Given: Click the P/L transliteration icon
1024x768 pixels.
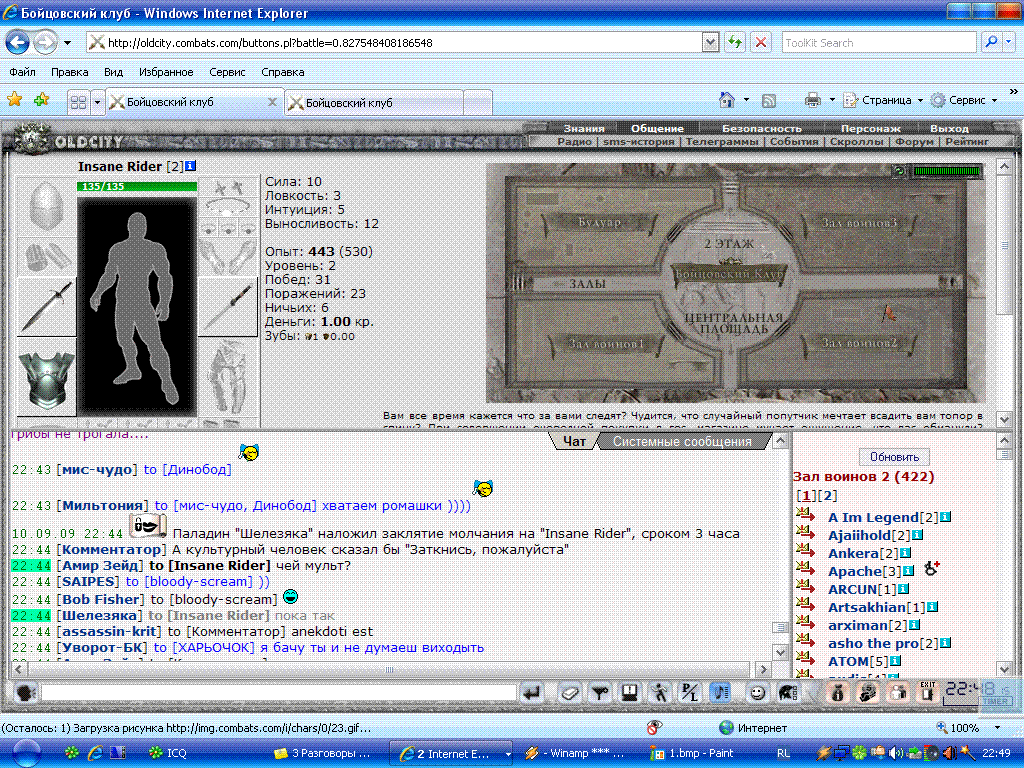Looking at the screenshot, I should click(x=690, y=692).
